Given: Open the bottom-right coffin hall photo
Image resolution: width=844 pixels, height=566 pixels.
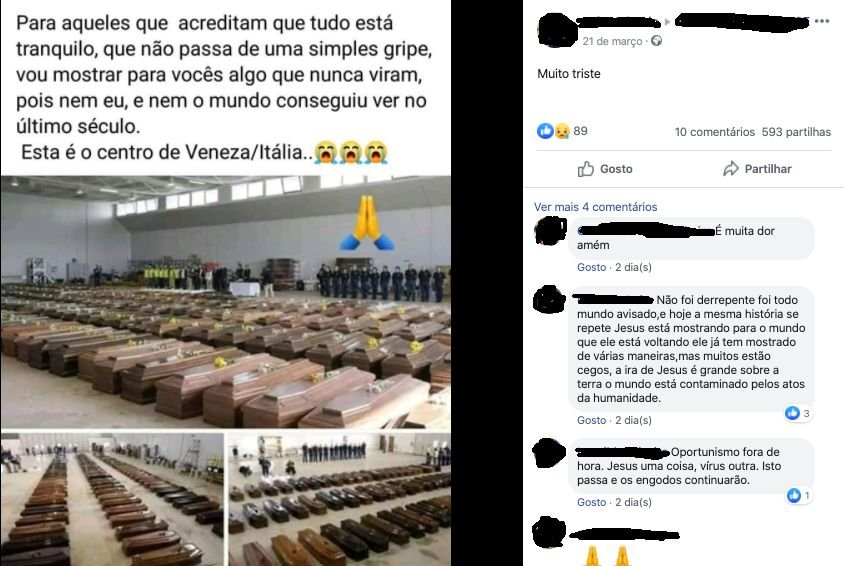Looking at the screenshot, I should point(340,499).
